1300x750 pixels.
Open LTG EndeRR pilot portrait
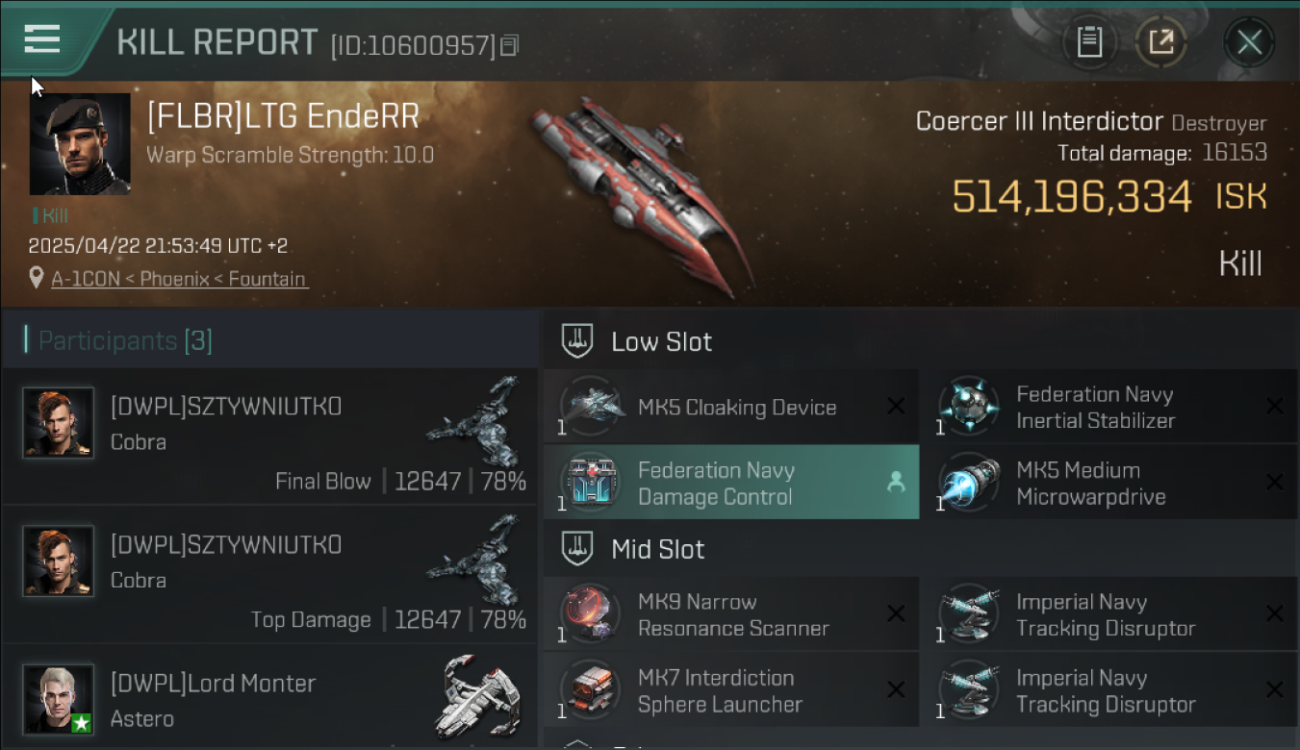(80, 144)
